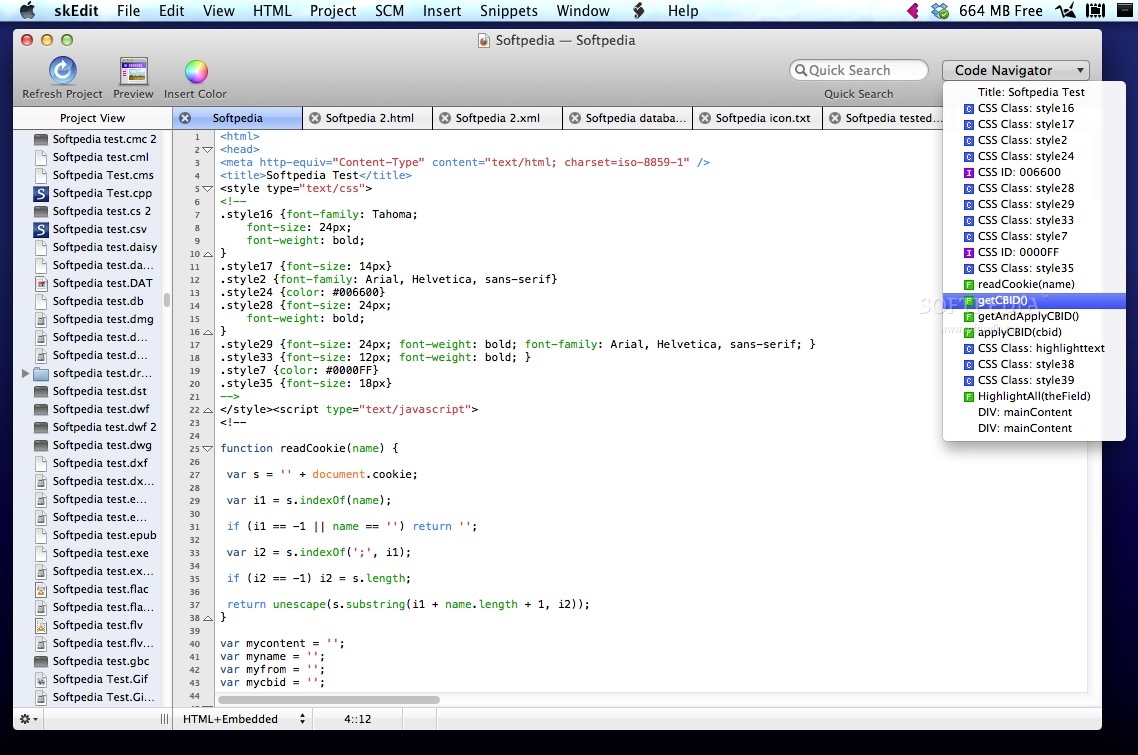The width and height of the screenshot is (1138, 755).
Task: Jump to applyCBID(cbid) function
Action: (1033, 332)
